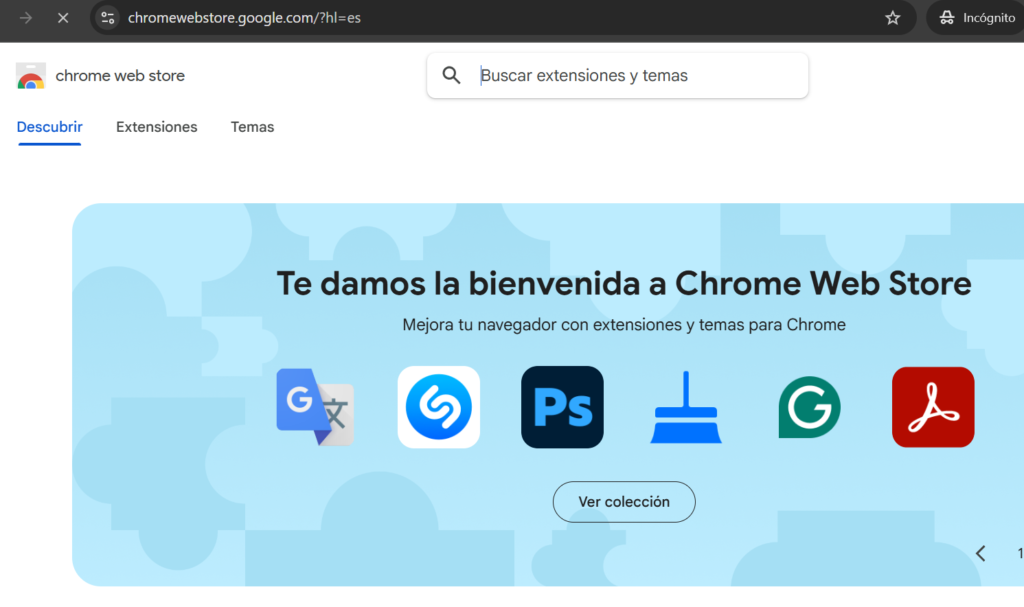
Task: Click the Chrome Web Store logo
Action: (31, 76)
